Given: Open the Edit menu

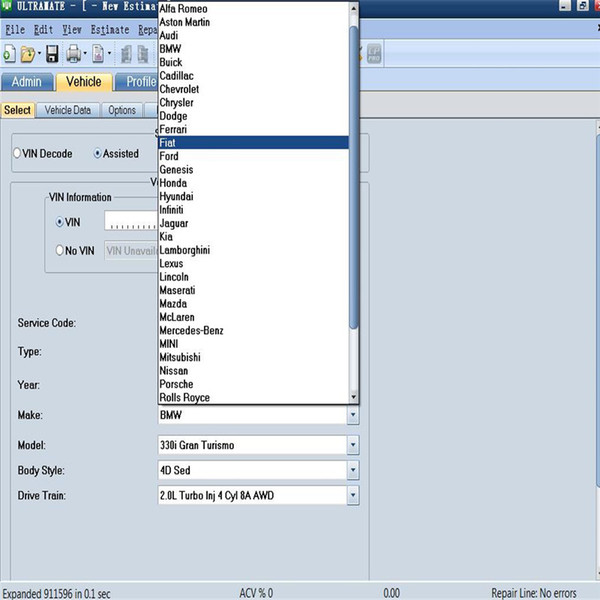Looking at the screenshot, I should [43, 29].
